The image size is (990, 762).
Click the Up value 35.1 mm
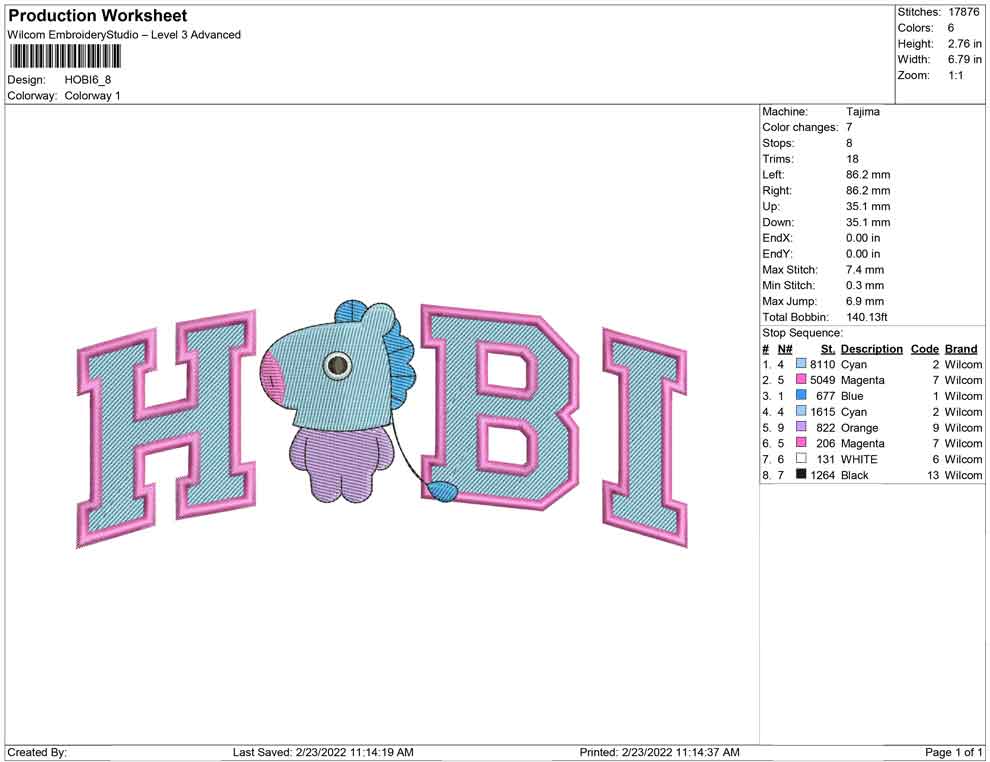[x=868, y=206]
